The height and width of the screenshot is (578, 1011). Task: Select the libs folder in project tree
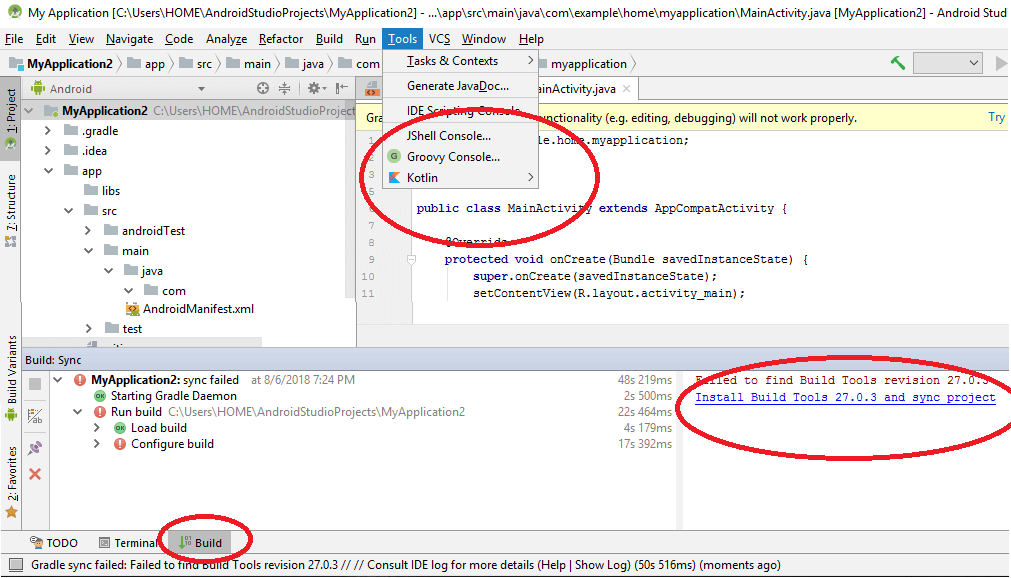click(x=102, y=191)
